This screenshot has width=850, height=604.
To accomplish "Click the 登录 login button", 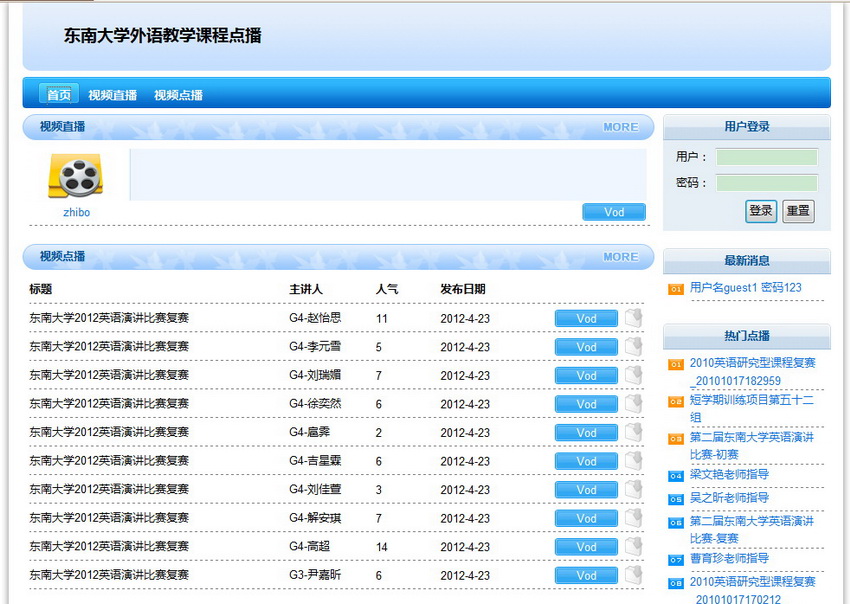I will (761, 211).
